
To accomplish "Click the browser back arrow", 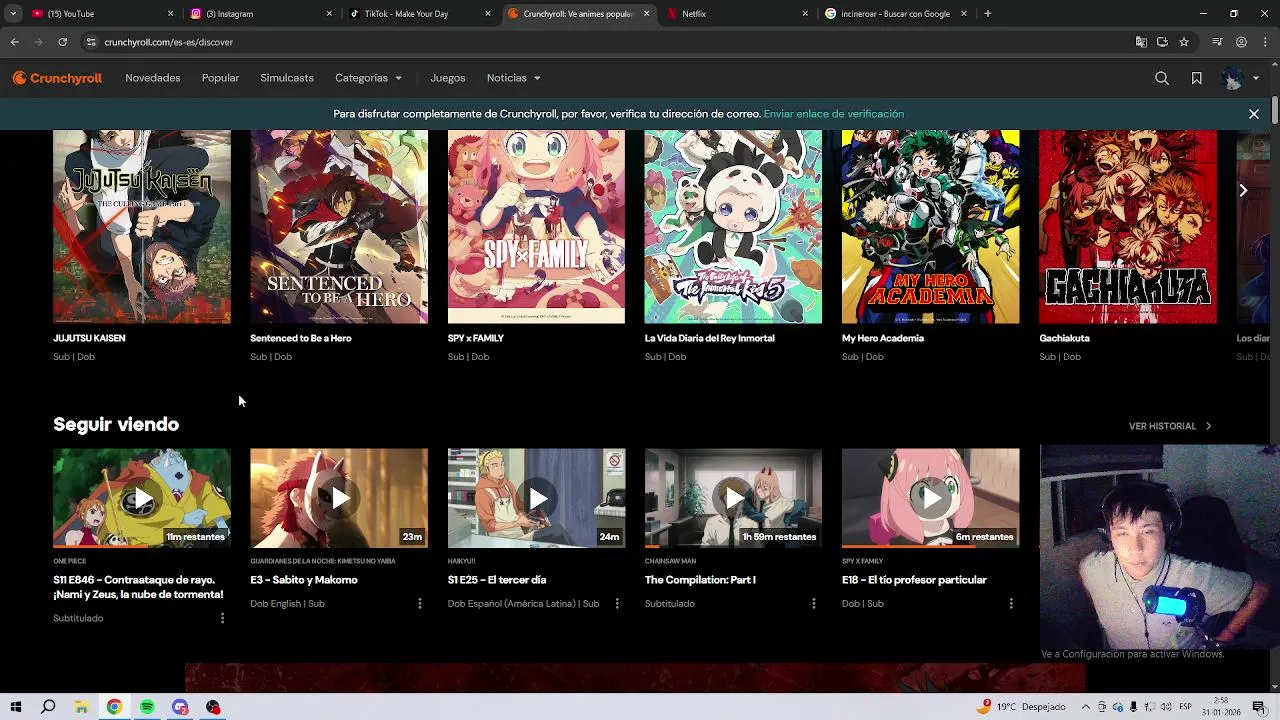I will coord(14,42).
